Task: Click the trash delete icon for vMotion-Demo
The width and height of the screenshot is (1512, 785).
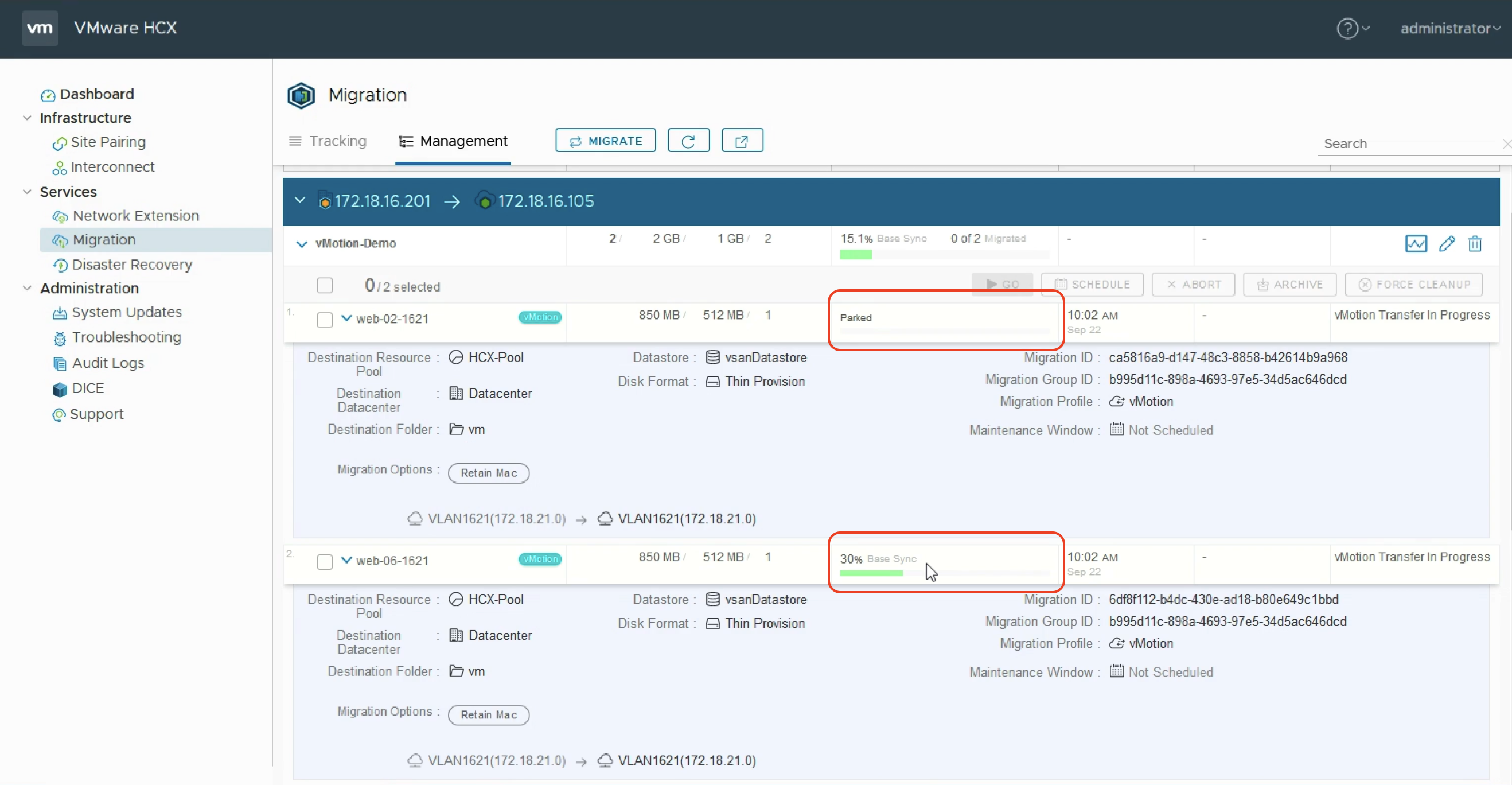Action: 1475,243
